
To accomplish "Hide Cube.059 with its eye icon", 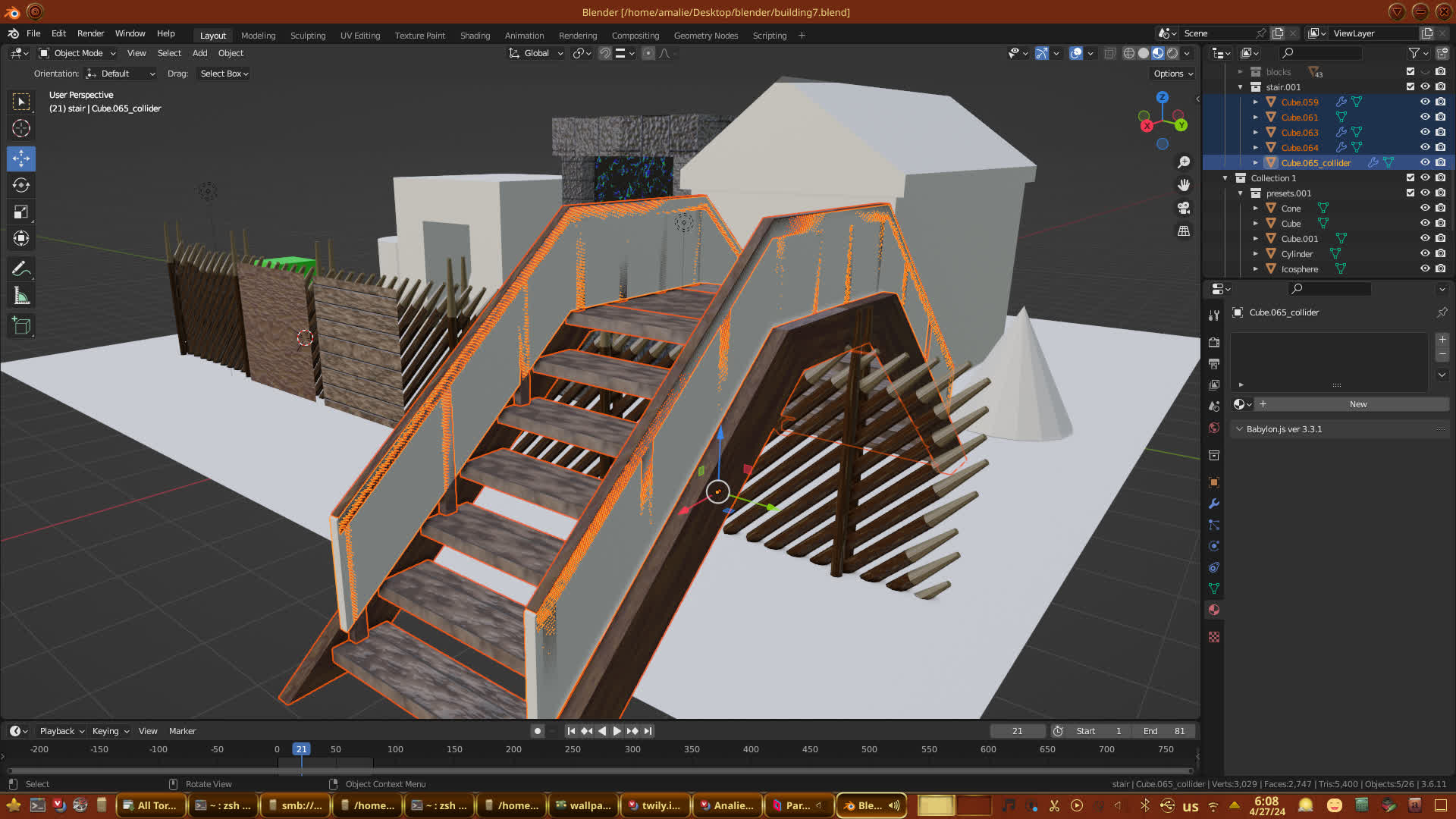I will (1425, 102).
